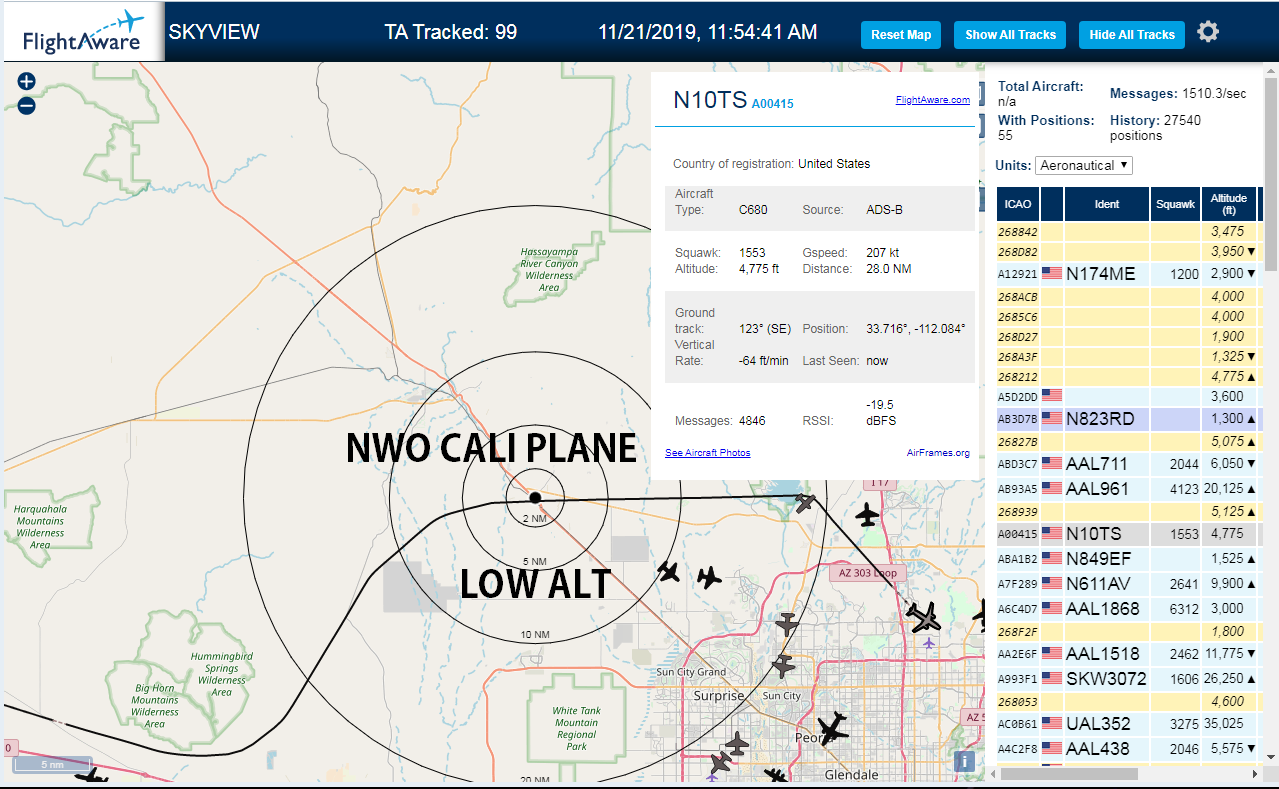Open the FlightAware.com link in info panel
1279x789 pixels.
(x=933, y=100)
